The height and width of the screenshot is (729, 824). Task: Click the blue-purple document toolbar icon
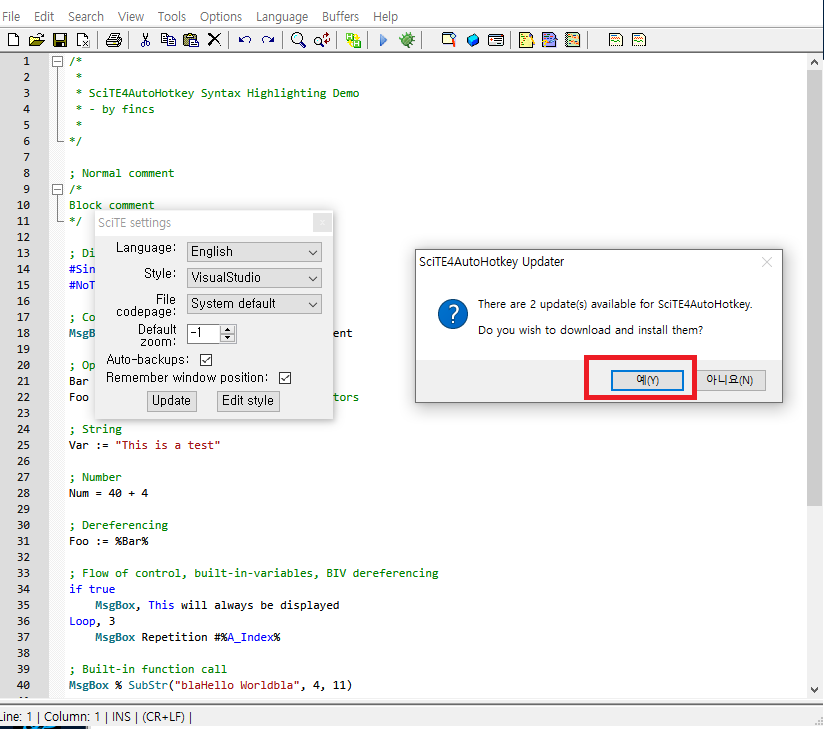click(x=549, y=40)
